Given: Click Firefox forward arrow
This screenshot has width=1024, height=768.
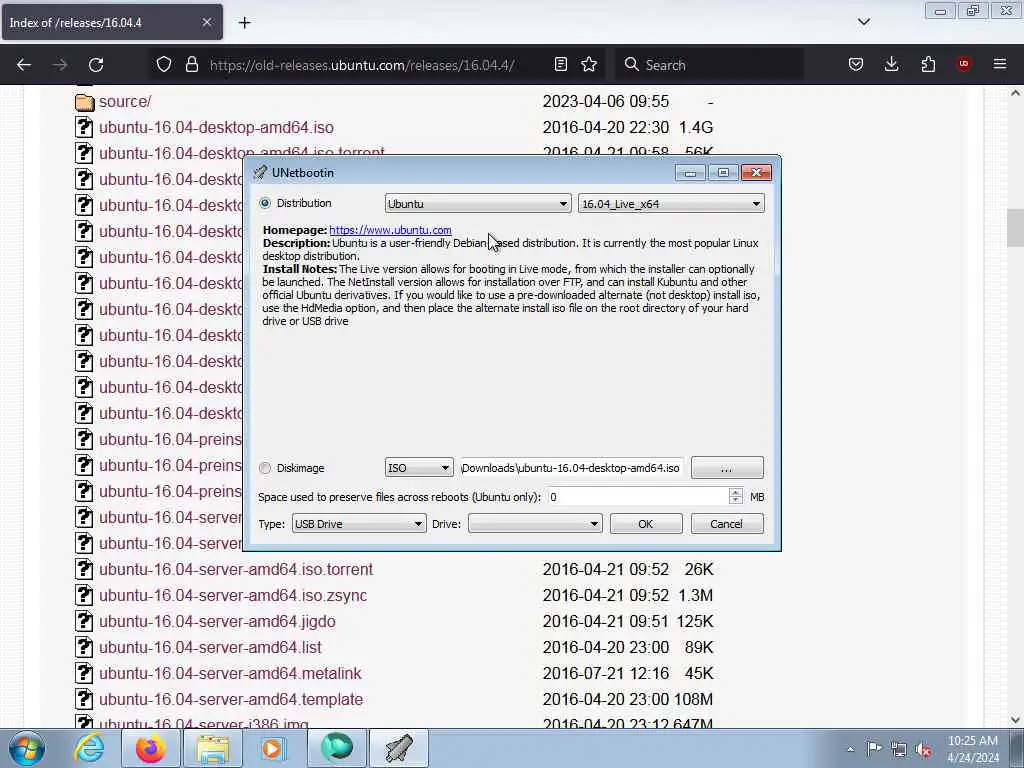Looking at the screenshot, I should 60,65.
